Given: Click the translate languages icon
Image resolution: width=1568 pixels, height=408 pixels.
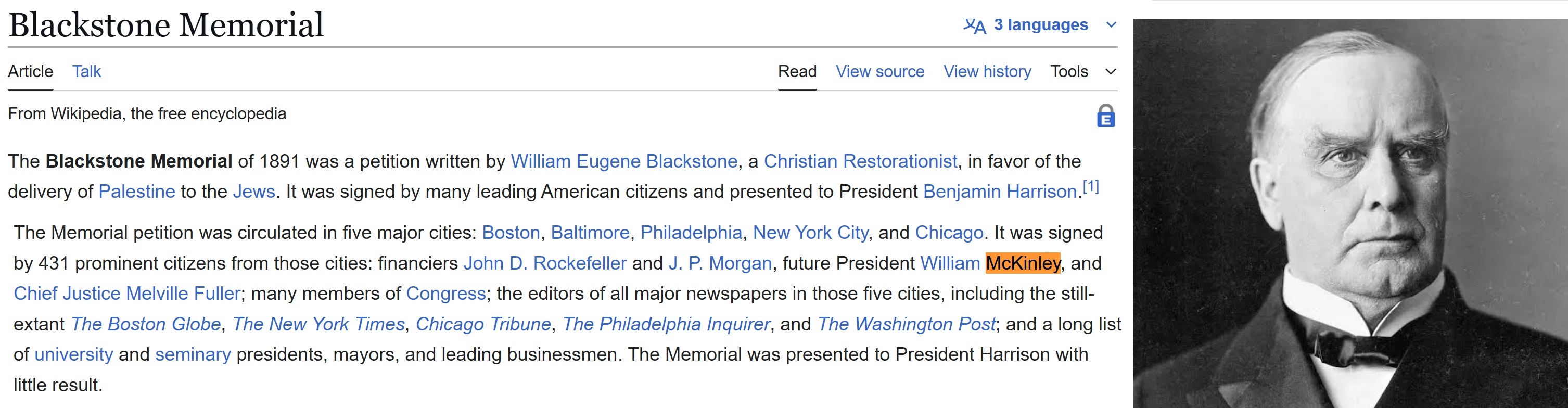Looking at the screenshot, I should click(x=974, y=25).
